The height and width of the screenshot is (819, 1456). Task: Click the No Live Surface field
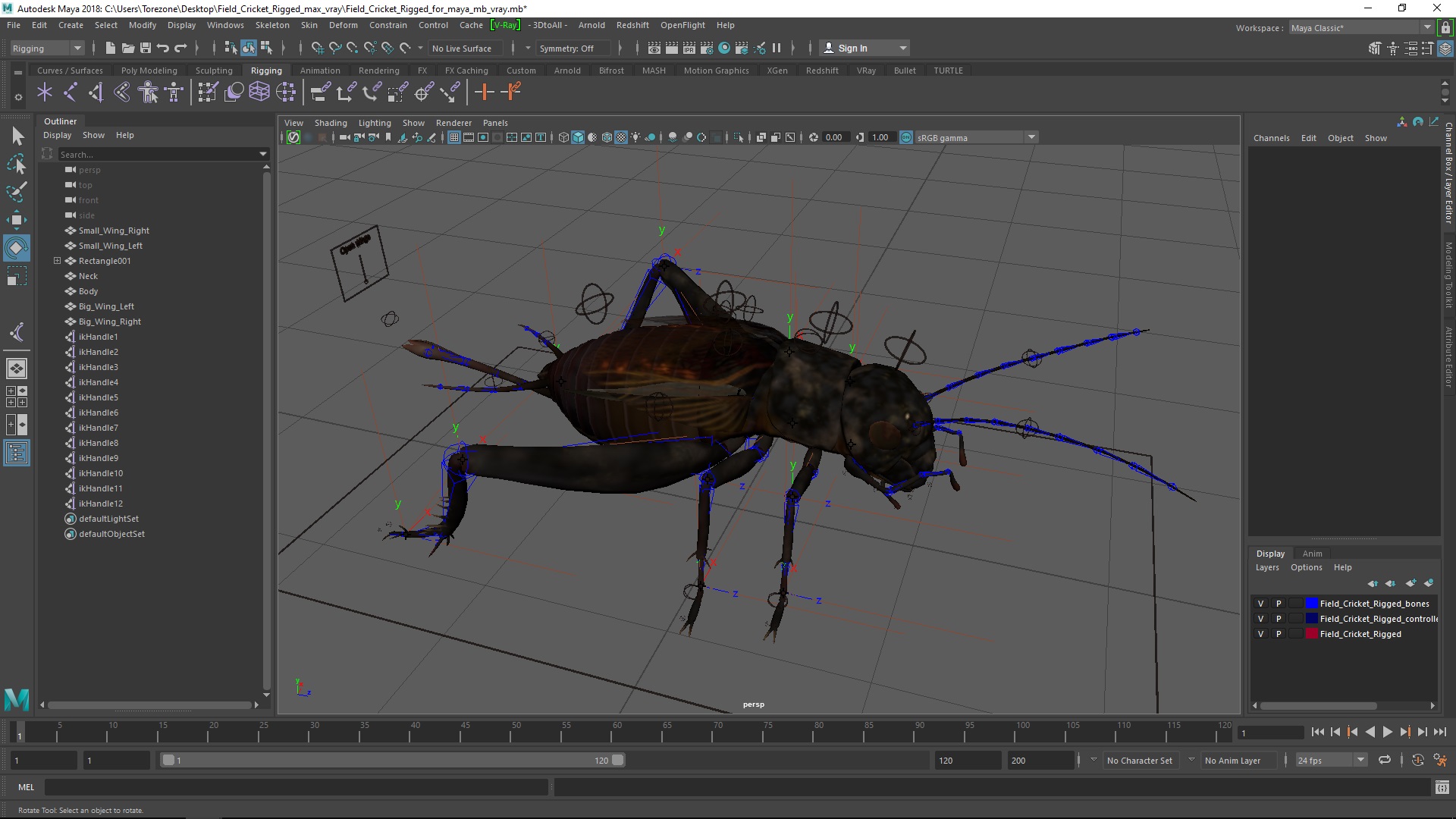[464, 49]
